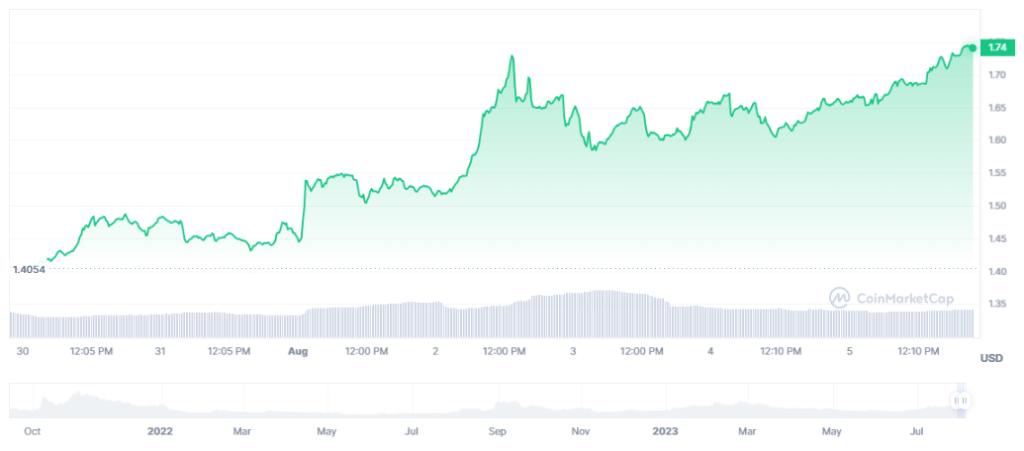Image resolution: width=1024 pixels, height=451 pixels.
Task: Click the 1.74 current price tag
Action: pyautogui.click(x=996, y=47)
